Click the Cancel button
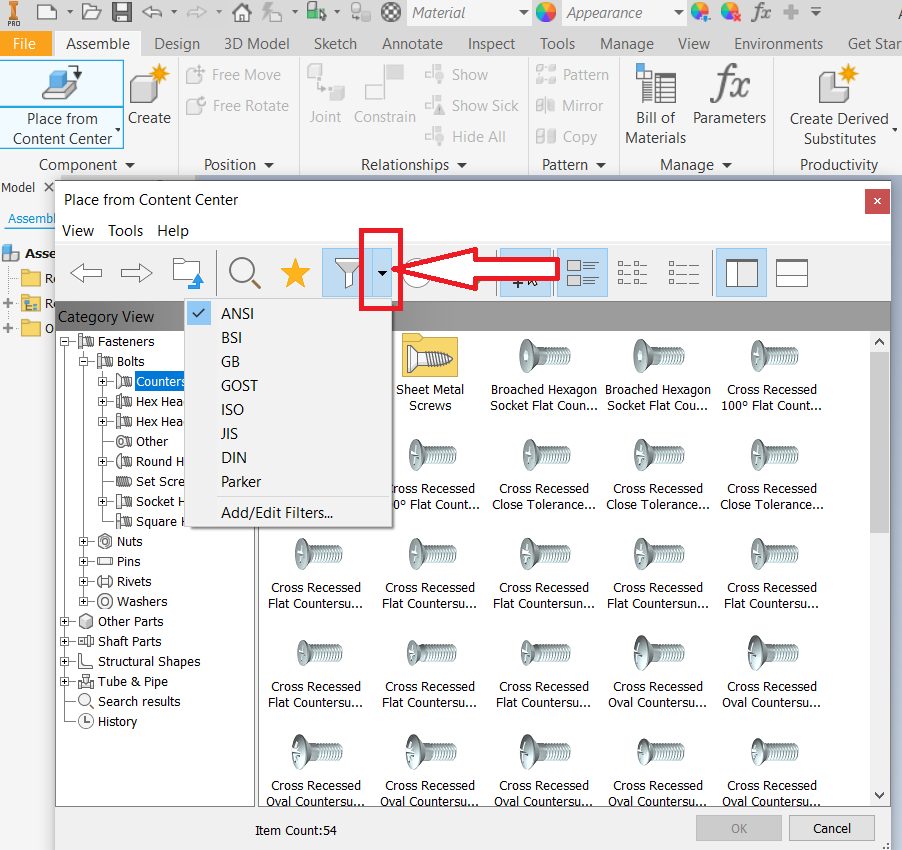The image size is (902, 850). [831, 828]
